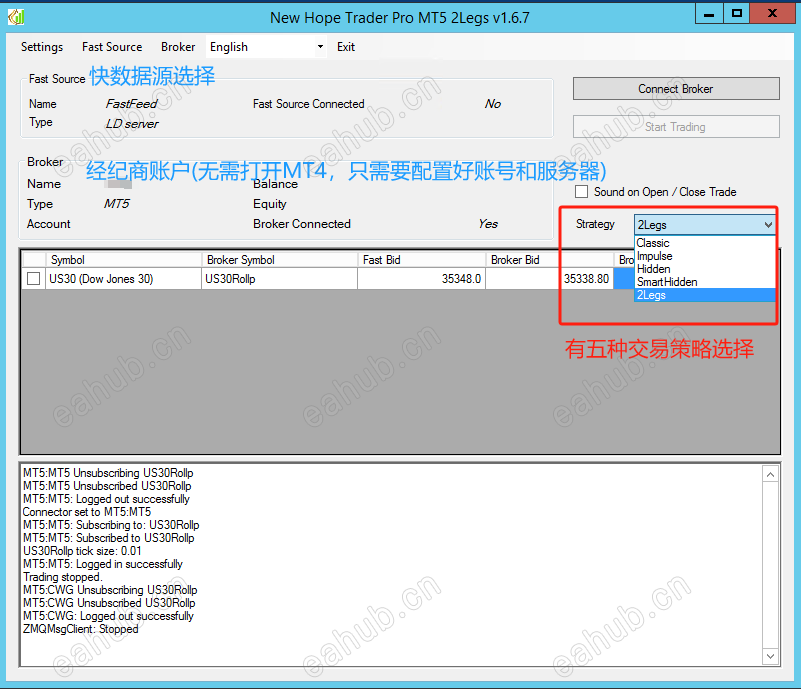Click the Fast Bid column header

pos(421,260)
